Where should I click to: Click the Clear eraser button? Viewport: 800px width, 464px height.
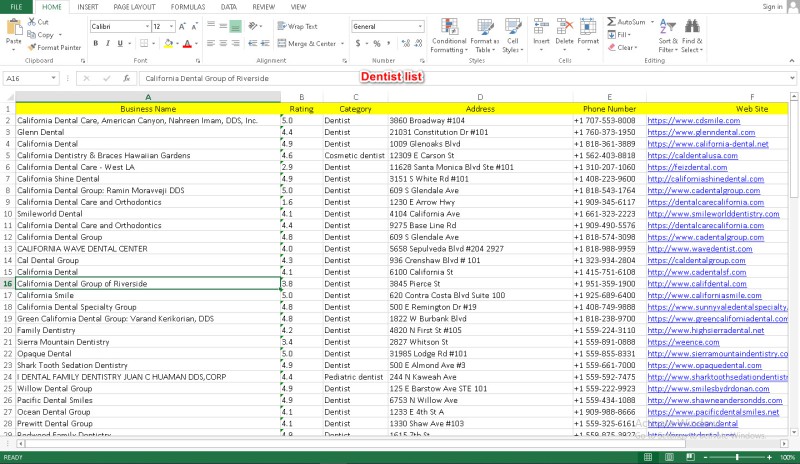621,47
